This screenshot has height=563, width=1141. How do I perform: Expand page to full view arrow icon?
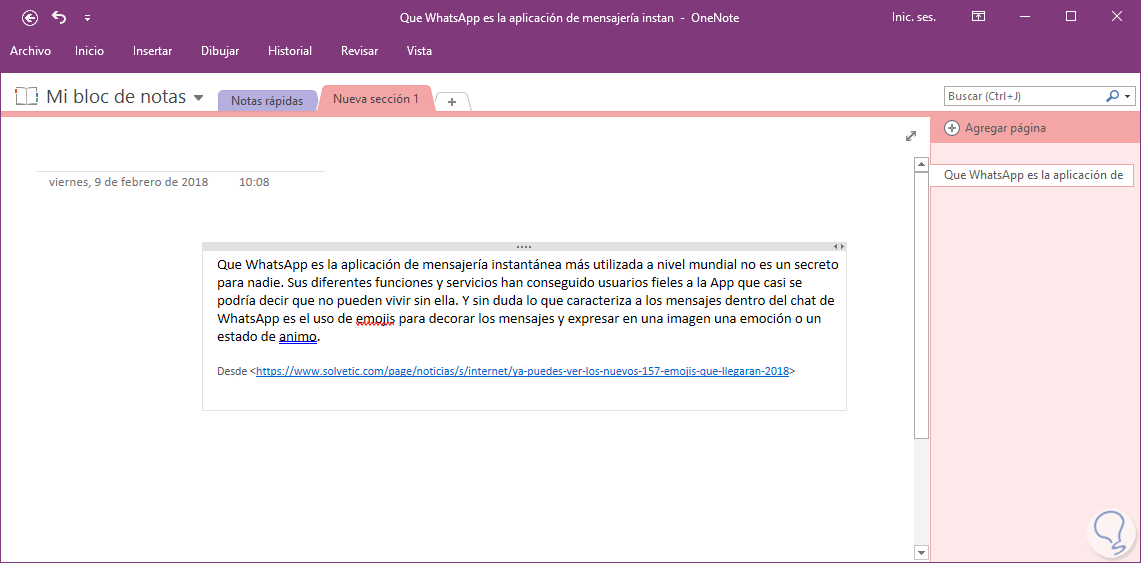point(910,136)
